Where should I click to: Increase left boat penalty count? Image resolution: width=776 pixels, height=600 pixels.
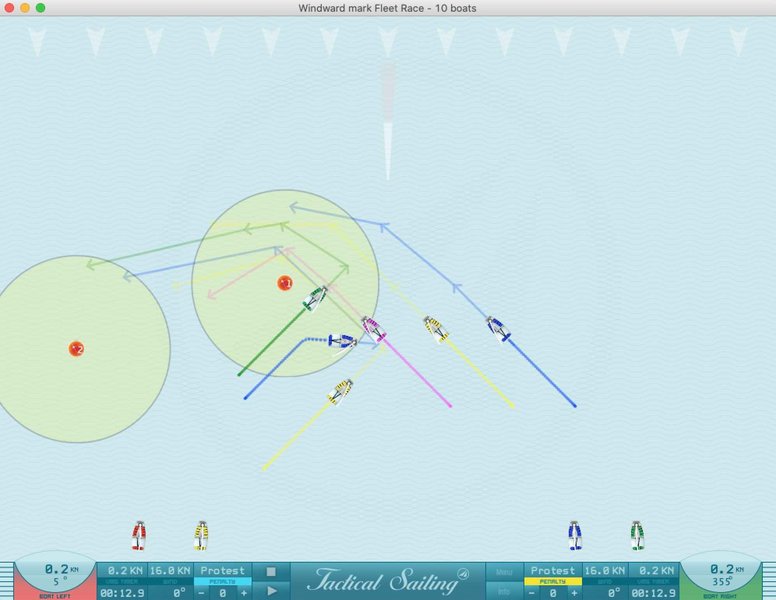tap(243, 593)
